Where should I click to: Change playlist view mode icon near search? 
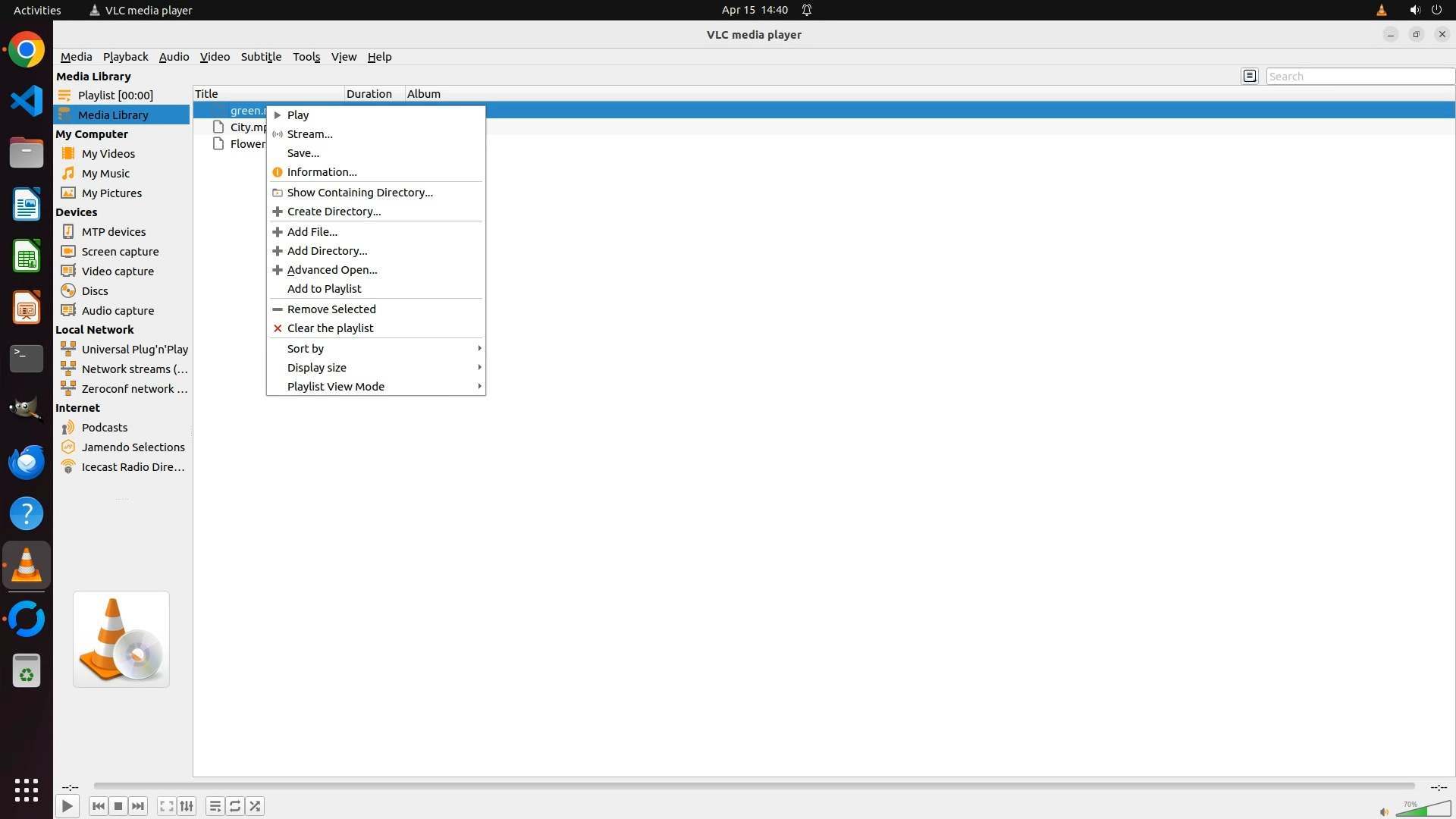(1250, 76)
